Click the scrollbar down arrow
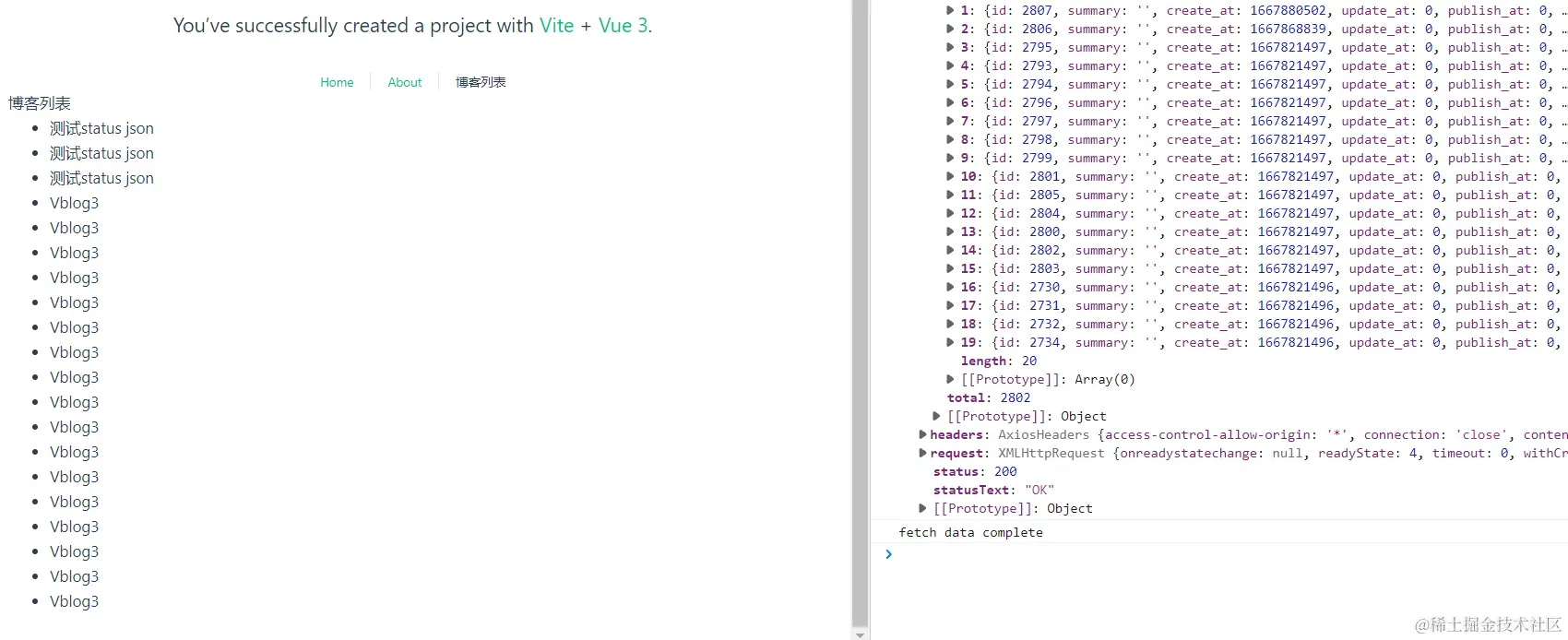Viewport: 1568px width, 640px height. 860,634
